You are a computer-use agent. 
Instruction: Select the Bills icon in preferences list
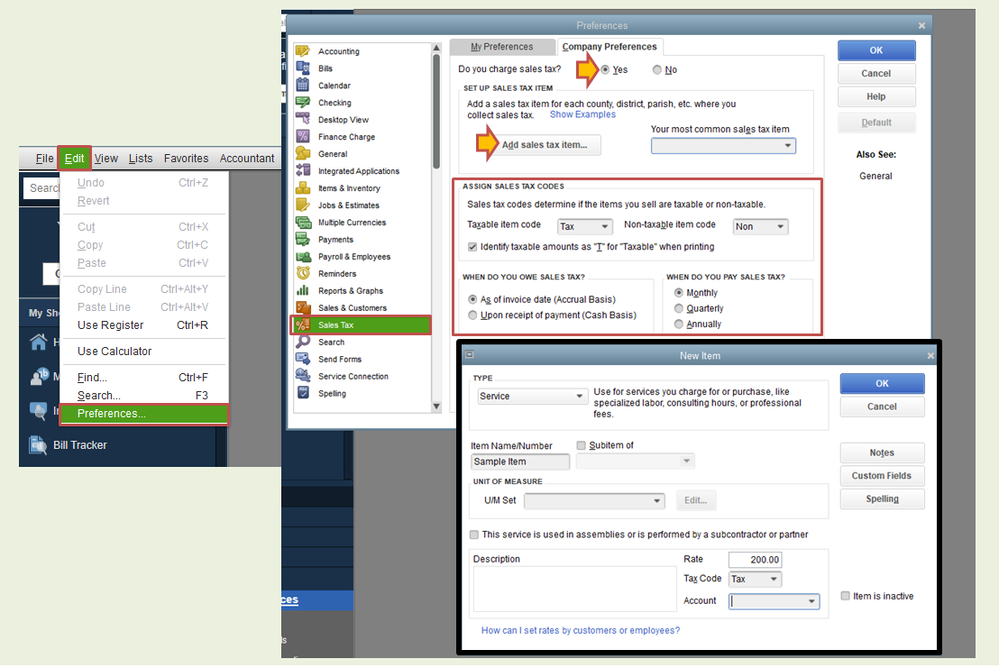coord(303,68)
